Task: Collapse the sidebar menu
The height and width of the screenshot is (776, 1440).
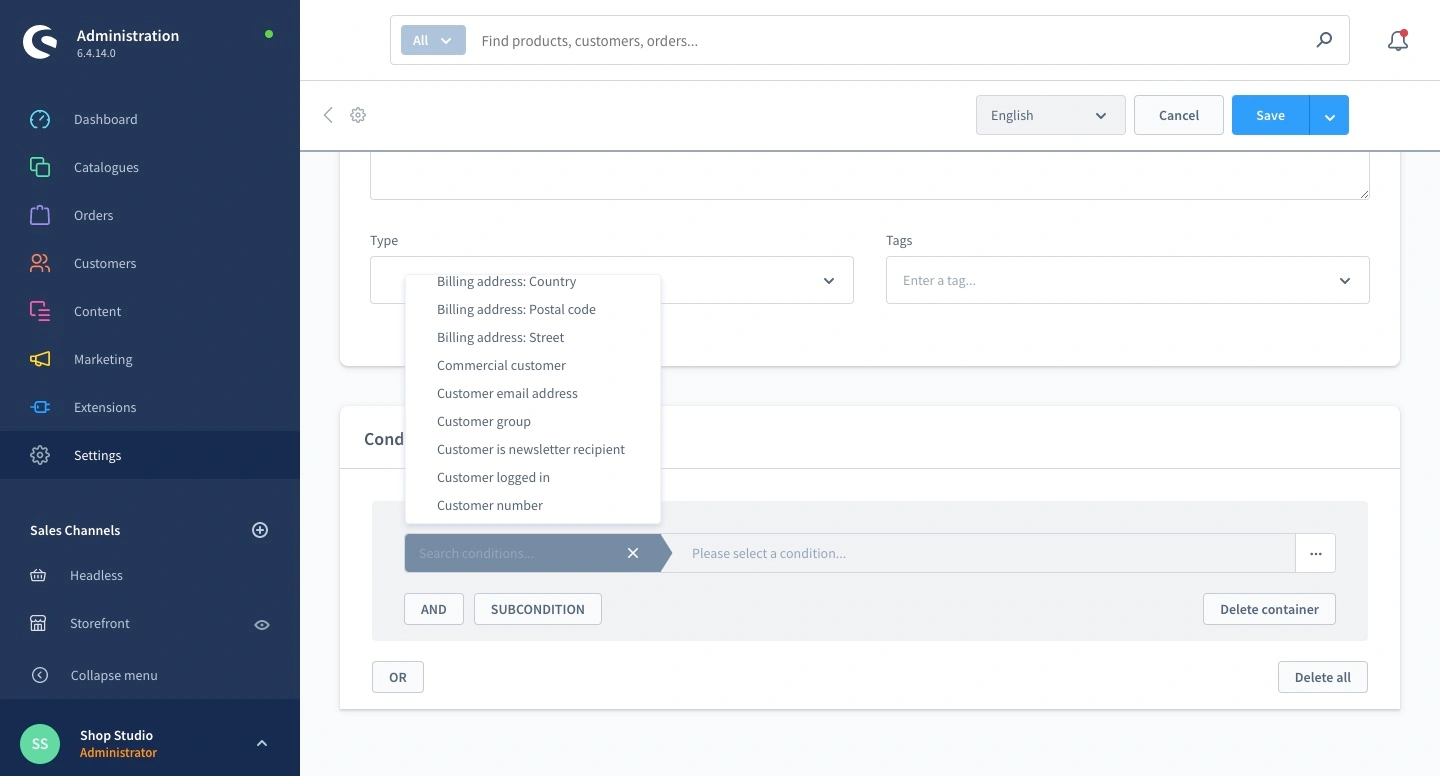Action: pos(113,675)
